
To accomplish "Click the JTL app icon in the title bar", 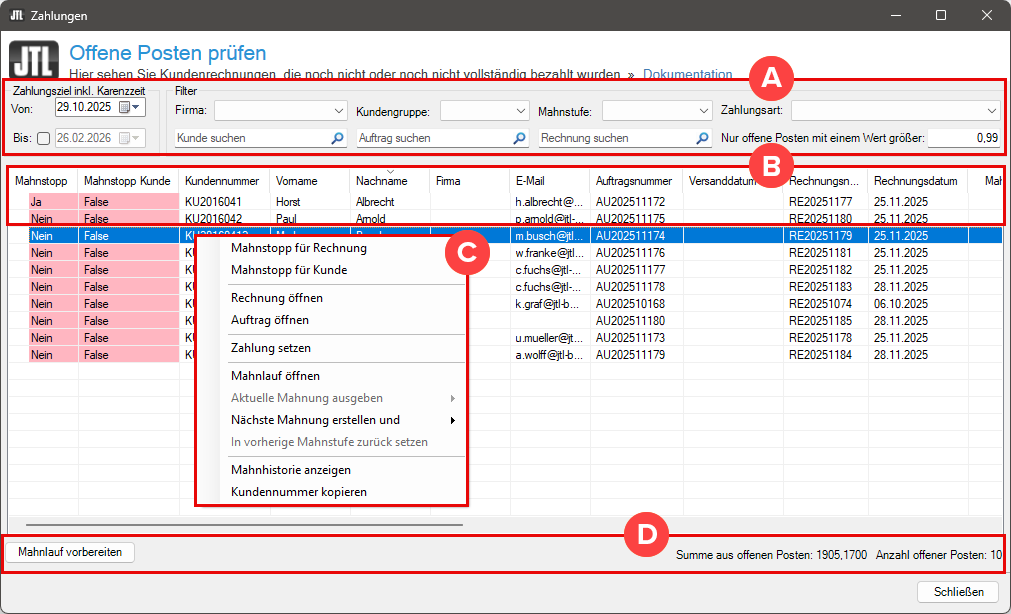I will click(x=16, y=16).
